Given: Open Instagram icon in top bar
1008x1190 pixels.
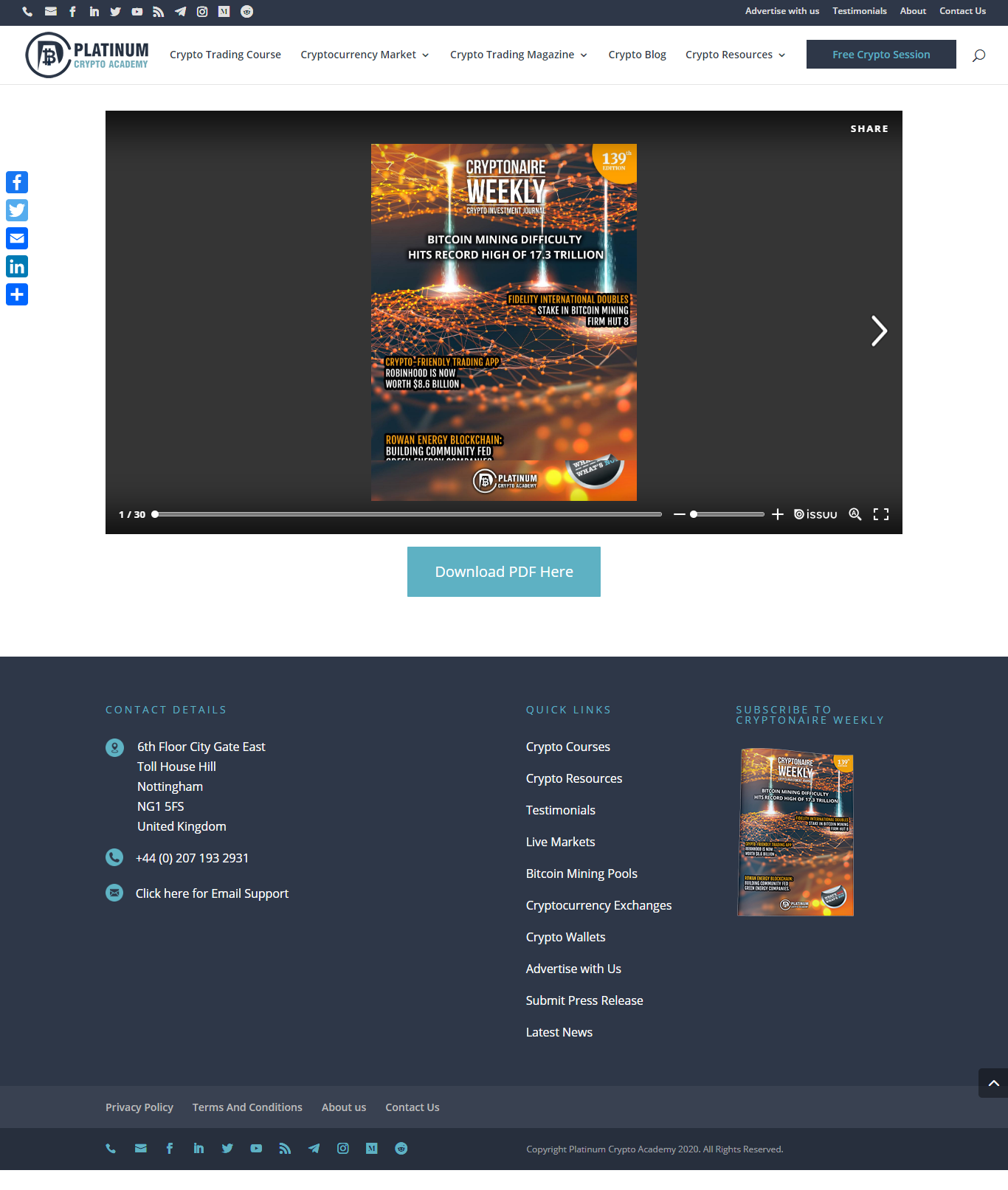Looking at the screenshot, I should [202, 11].
